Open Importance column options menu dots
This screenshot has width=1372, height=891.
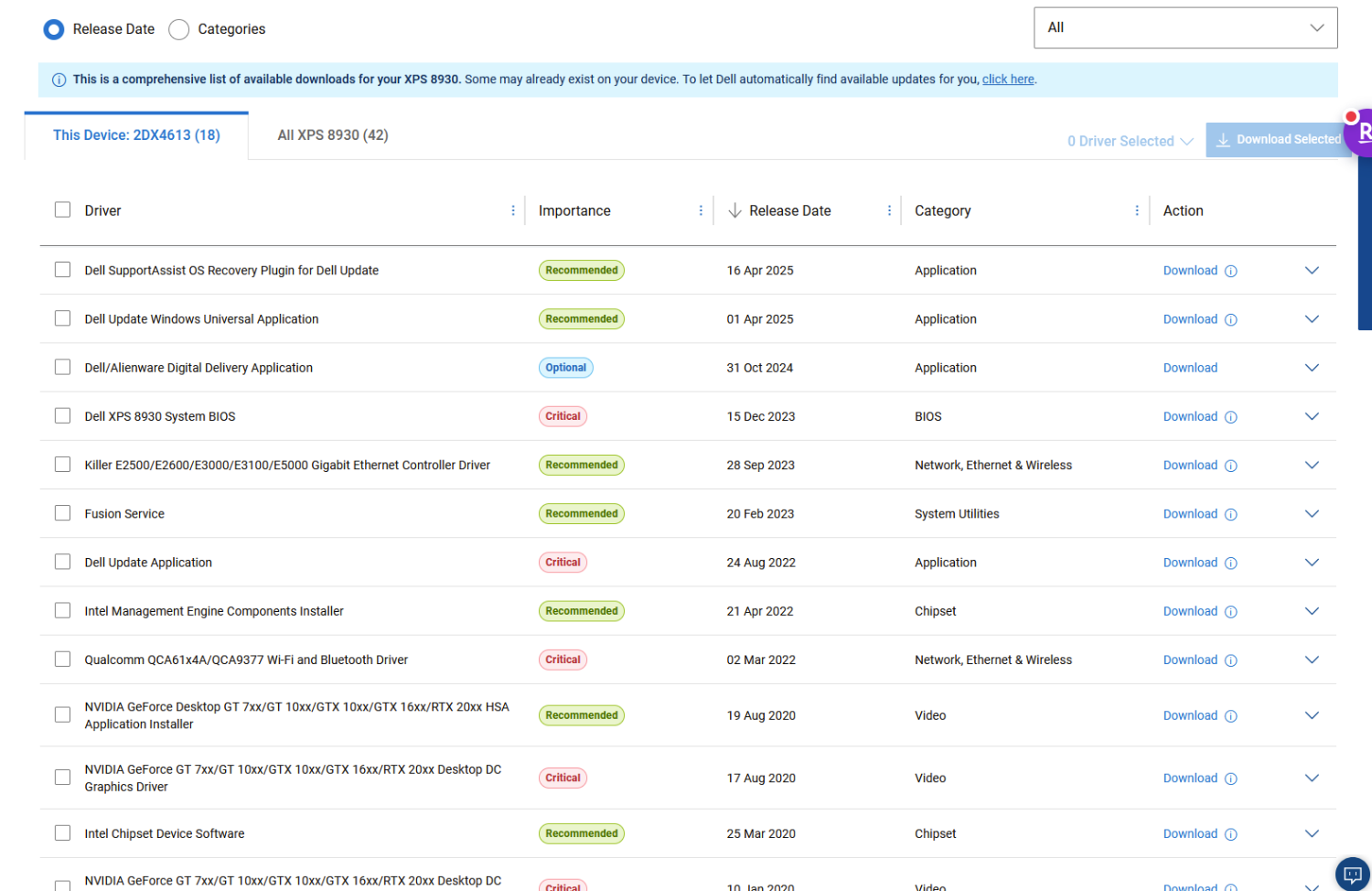(701, 210)
